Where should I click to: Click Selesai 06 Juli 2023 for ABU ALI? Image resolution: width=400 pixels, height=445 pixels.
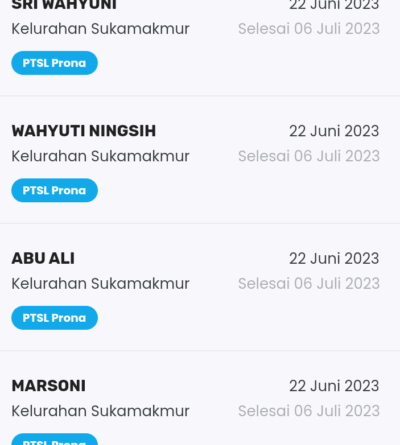[309, 283]
